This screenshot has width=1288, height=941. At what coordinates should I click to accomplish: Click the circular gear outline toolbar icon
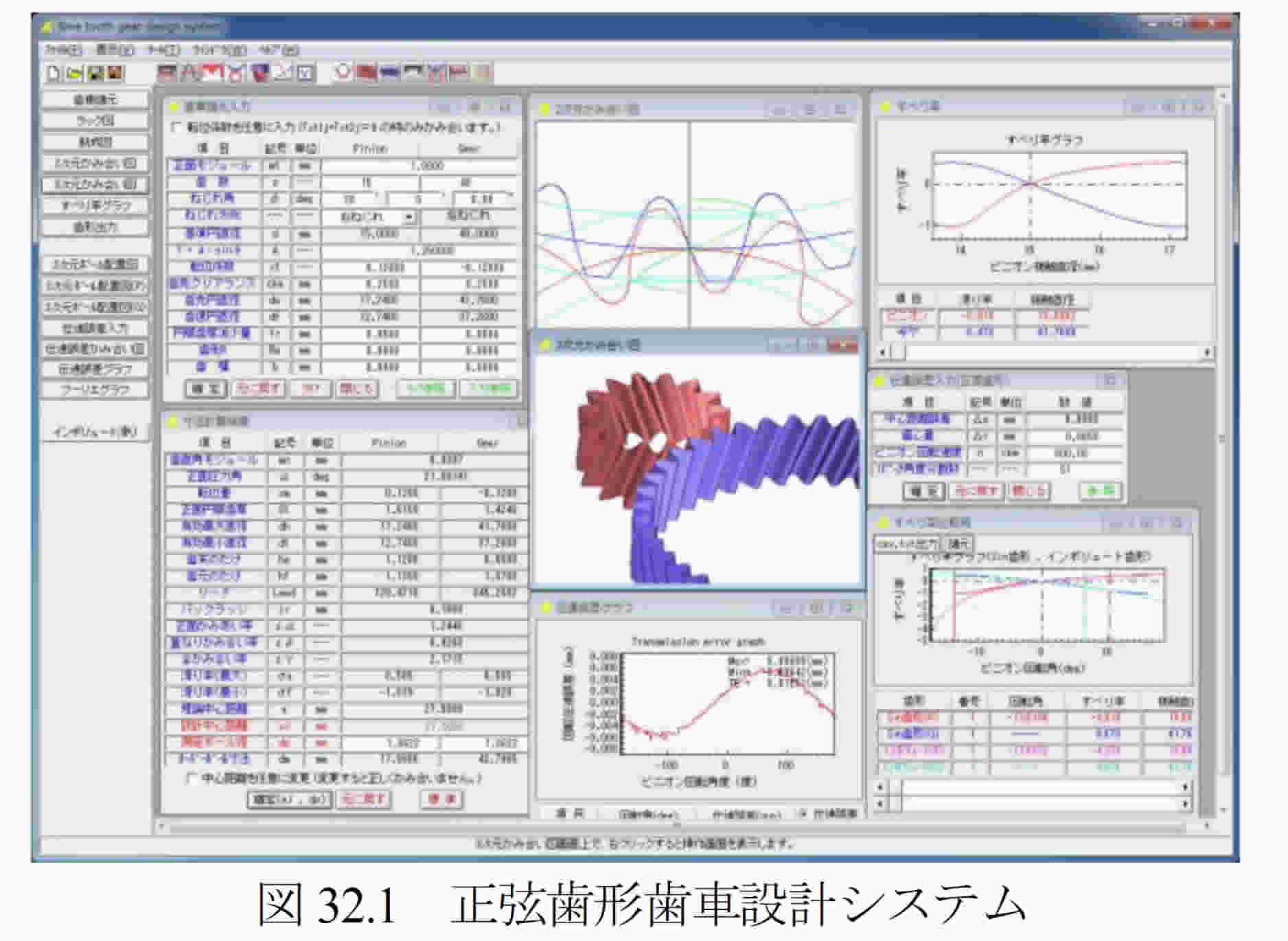[x=343, y=71]
